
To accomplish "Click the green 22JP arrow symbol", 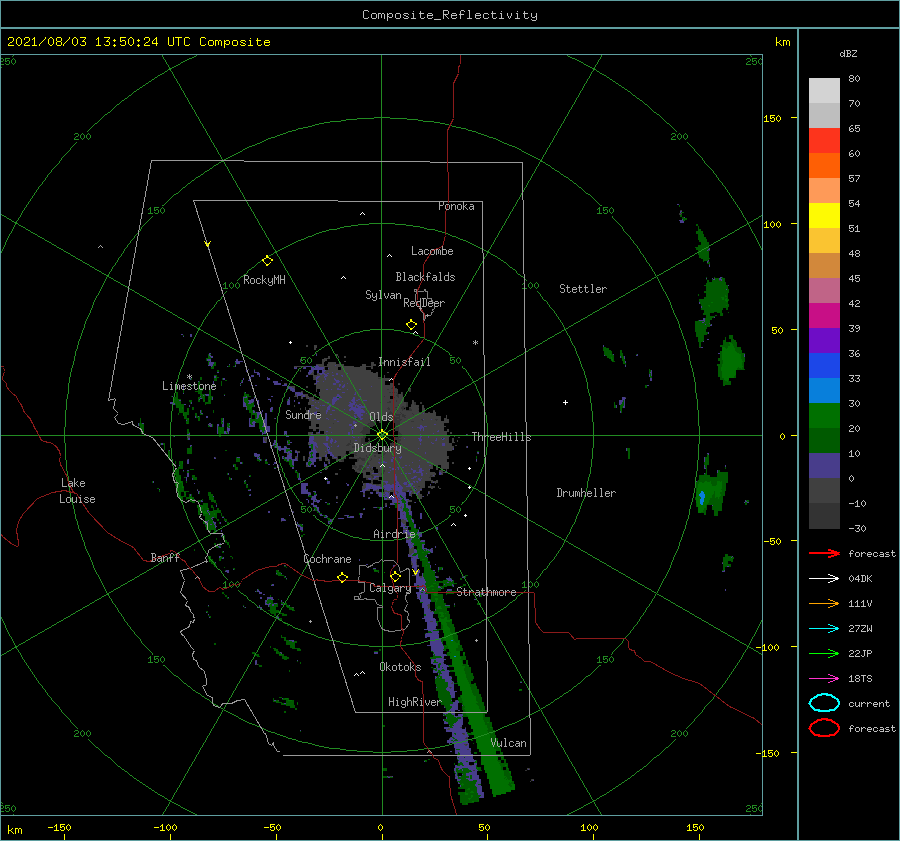I will tap(824, 653).
